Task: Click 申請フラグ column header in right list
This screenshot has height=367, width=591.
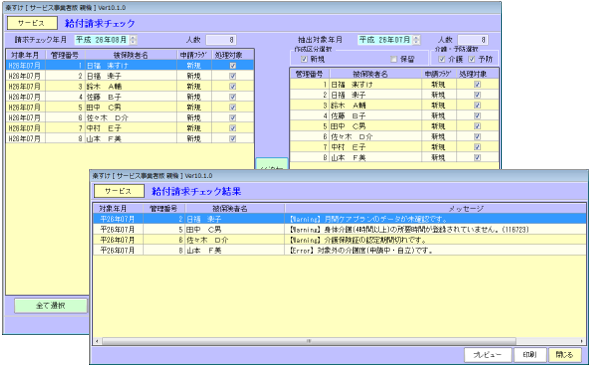Action: pos(439,74)
